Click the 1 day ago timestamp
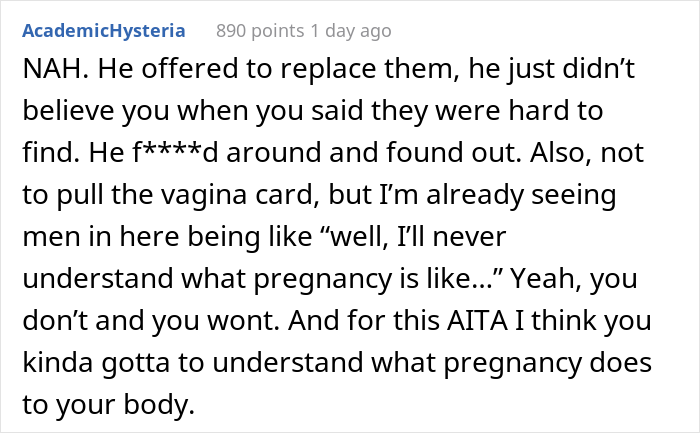This screenshot has width=700, height=433. click(351, 31)
